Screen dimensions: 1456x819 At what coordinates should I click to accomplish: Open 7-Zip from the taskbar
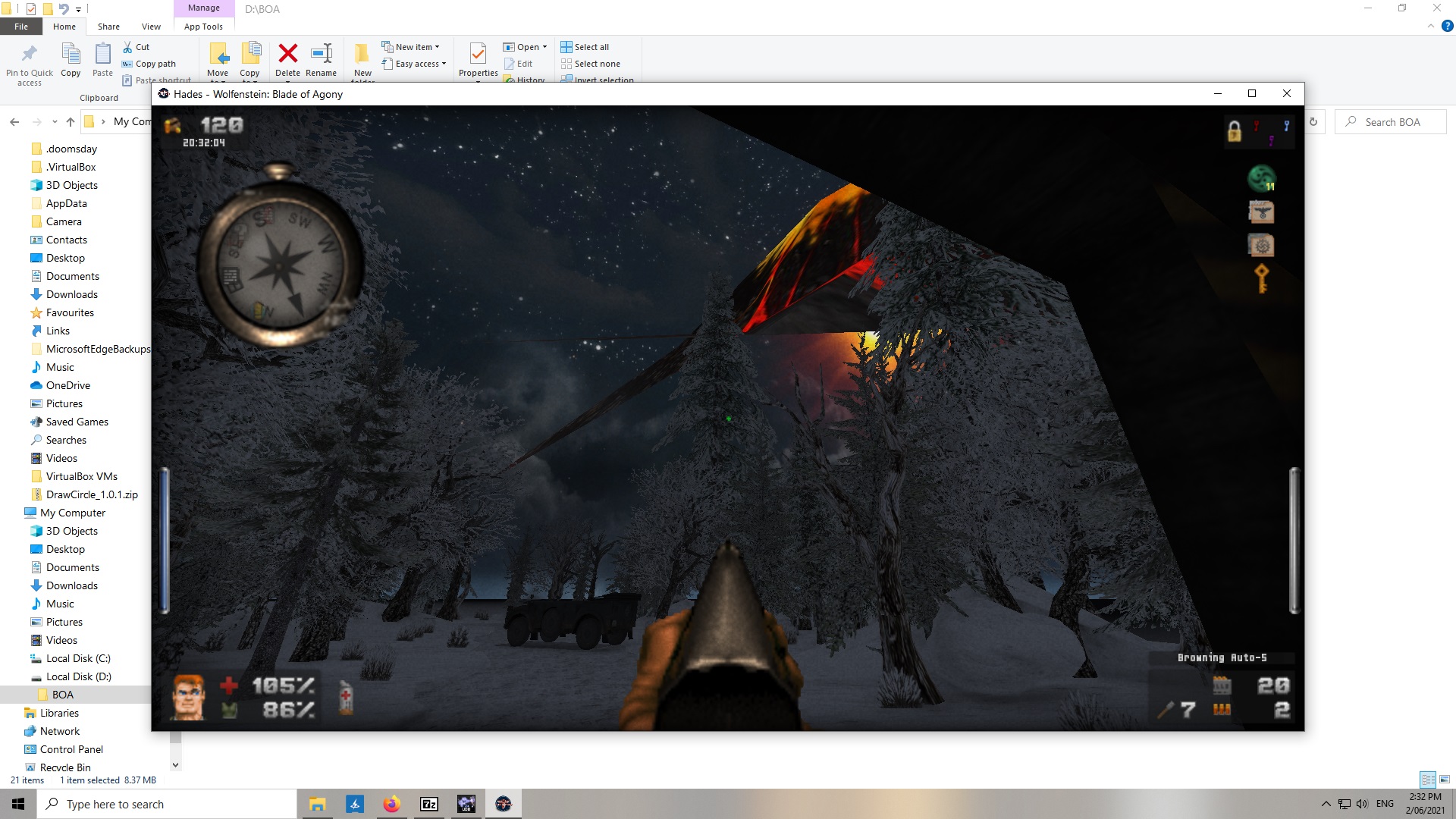coord(428,804)
